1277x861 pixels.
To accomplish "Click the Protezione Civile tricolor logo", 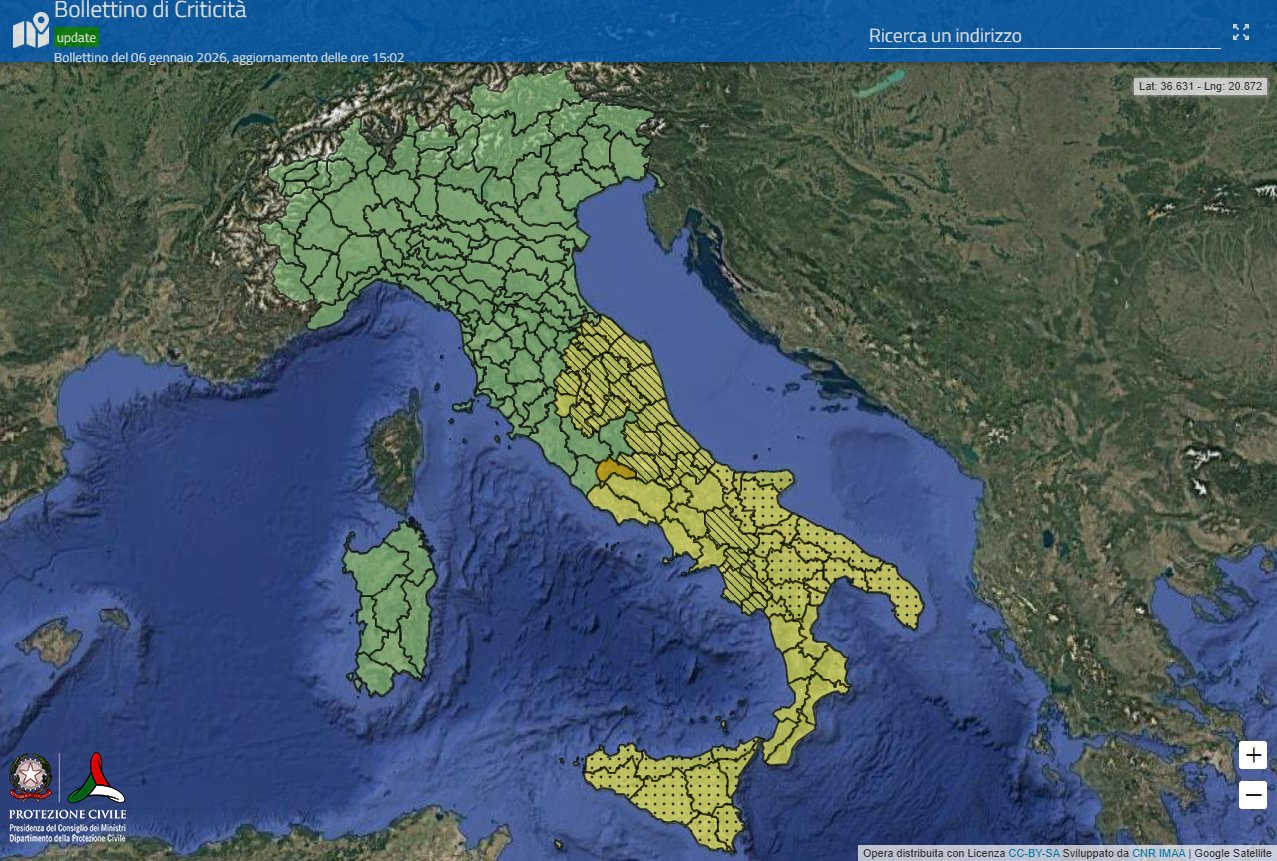I will [x=95, y=777].
